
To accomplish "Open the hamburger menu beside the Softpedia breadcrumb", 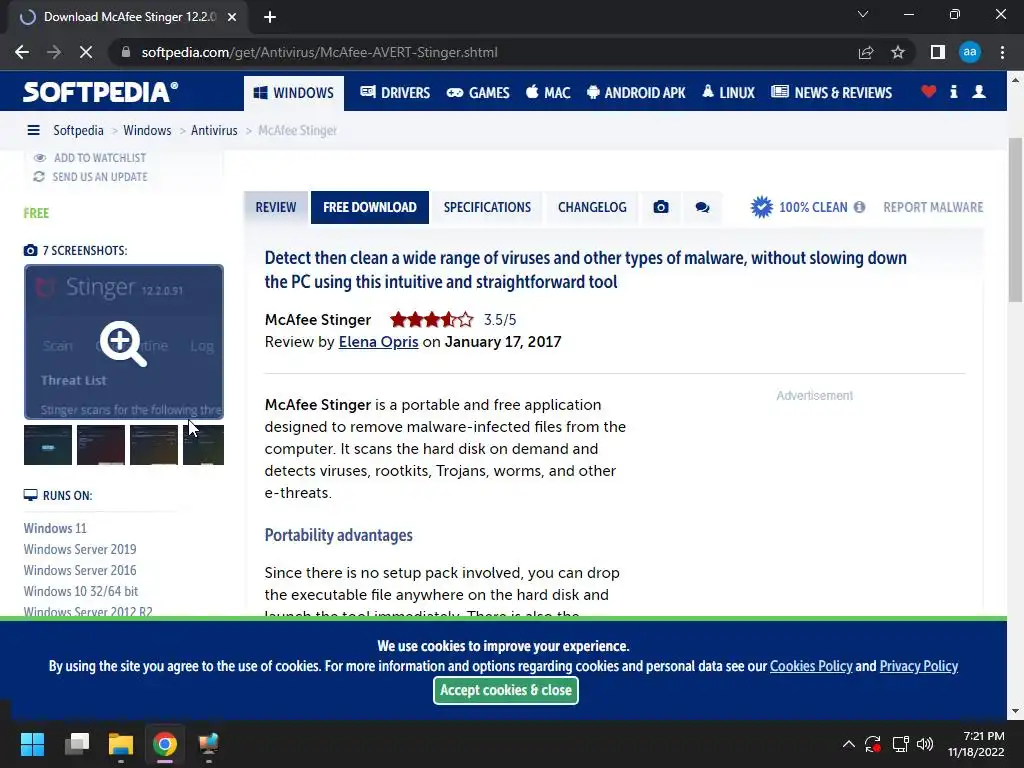I will click(33, 130).
